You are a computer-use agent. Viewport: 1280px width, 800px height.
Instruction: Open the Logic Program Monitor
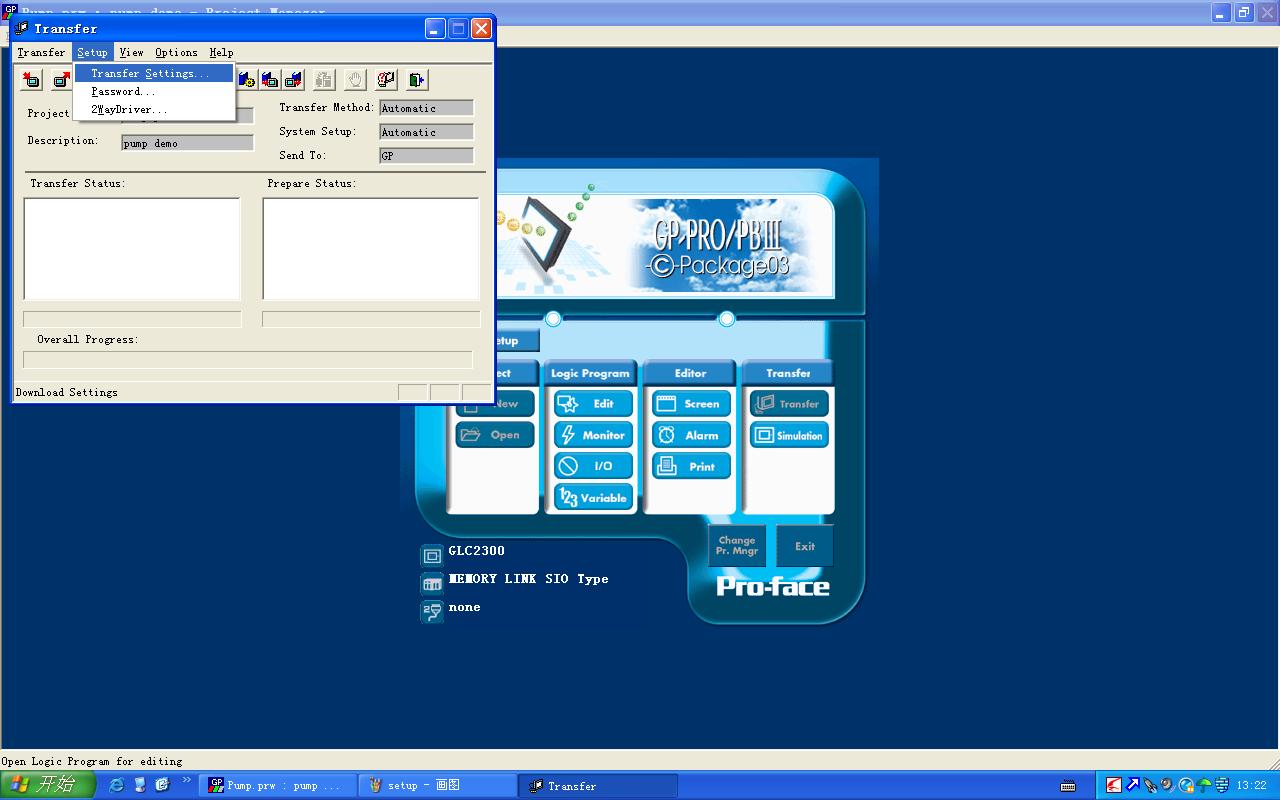point(593,435)
